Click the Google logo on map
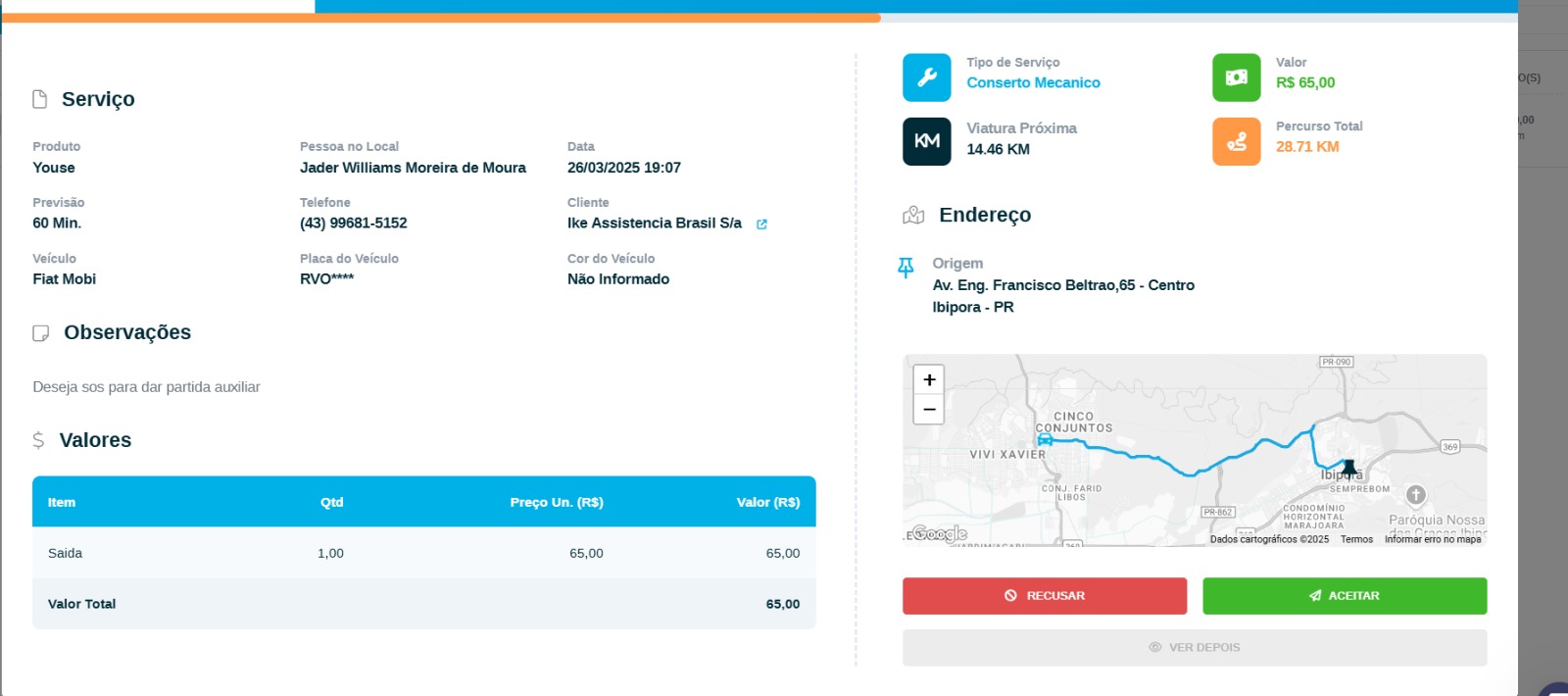 click(939, 533)
